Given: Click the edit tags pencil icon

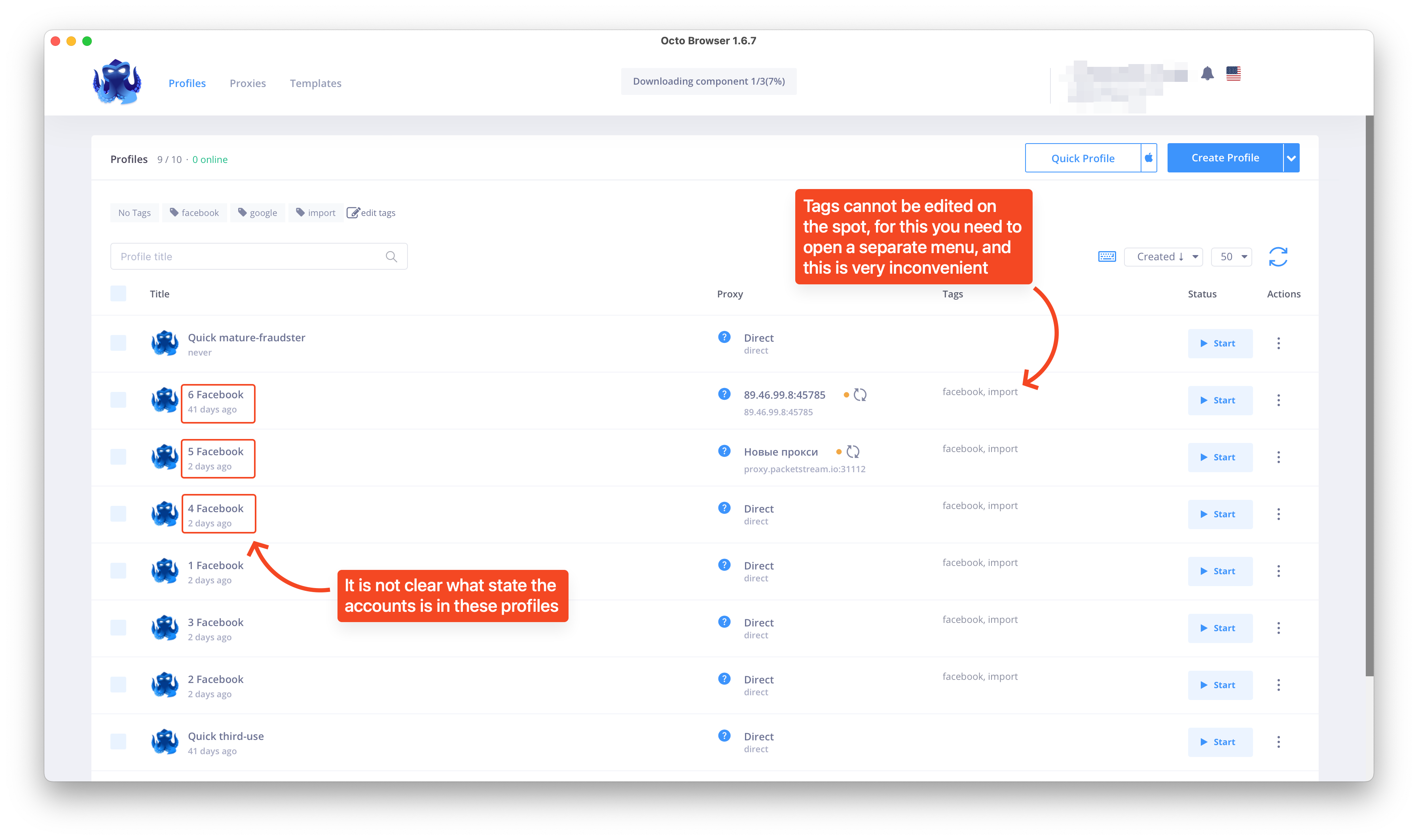Looking at the screenshot, I should click(353, 213).
